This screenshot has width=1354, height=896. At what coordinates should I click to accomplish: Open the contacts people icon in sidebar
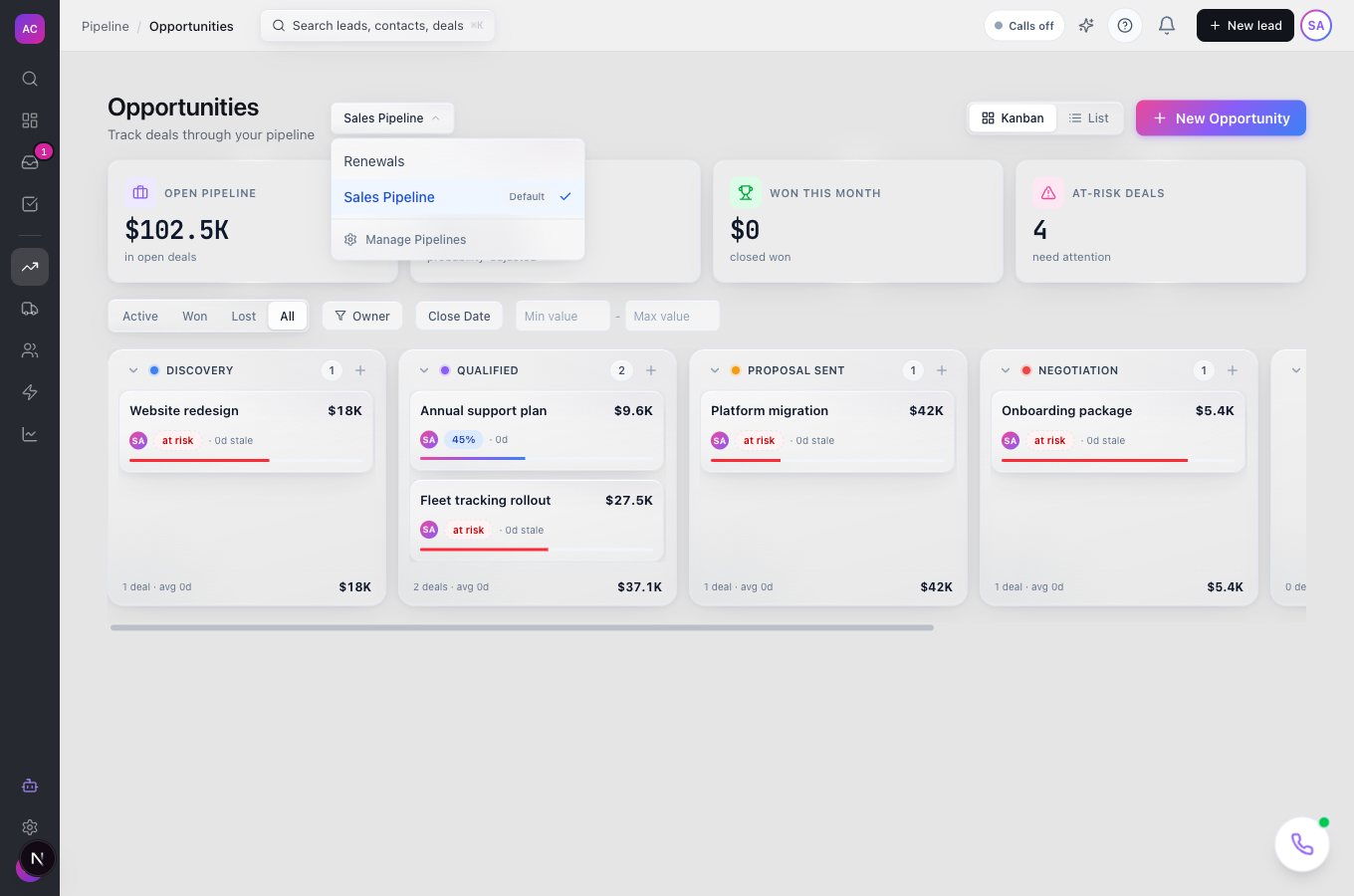30,350
